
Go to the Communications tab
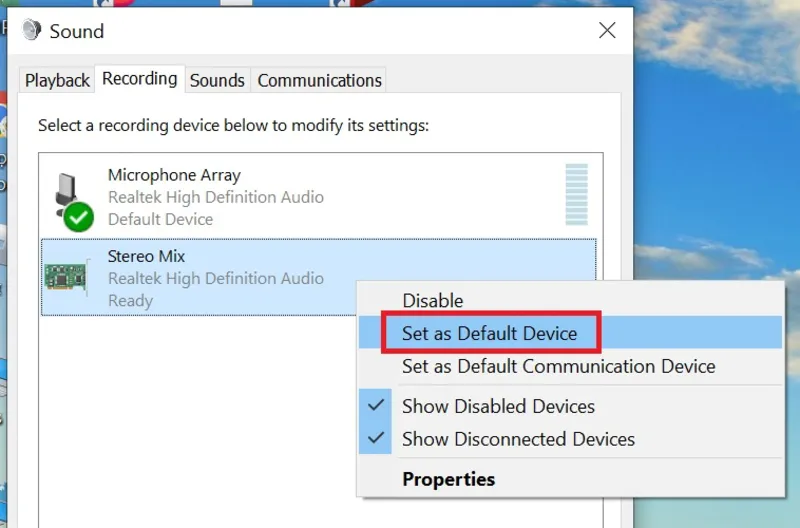coord(319,80)
